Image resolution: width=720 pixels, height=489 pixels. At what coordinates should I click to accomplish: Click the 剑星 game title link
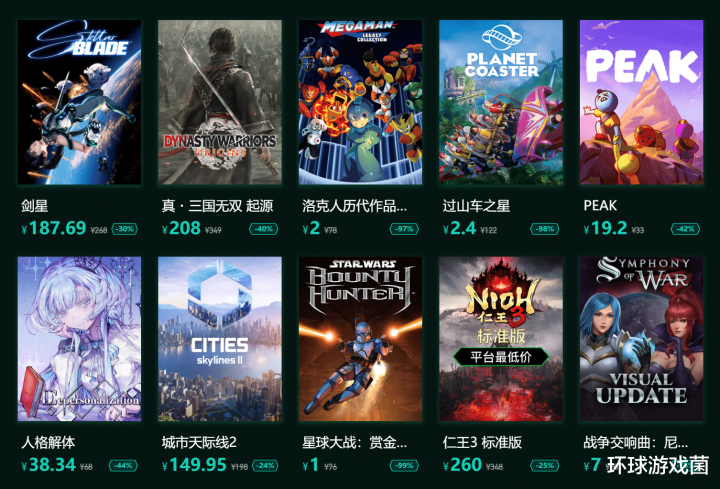35,206
